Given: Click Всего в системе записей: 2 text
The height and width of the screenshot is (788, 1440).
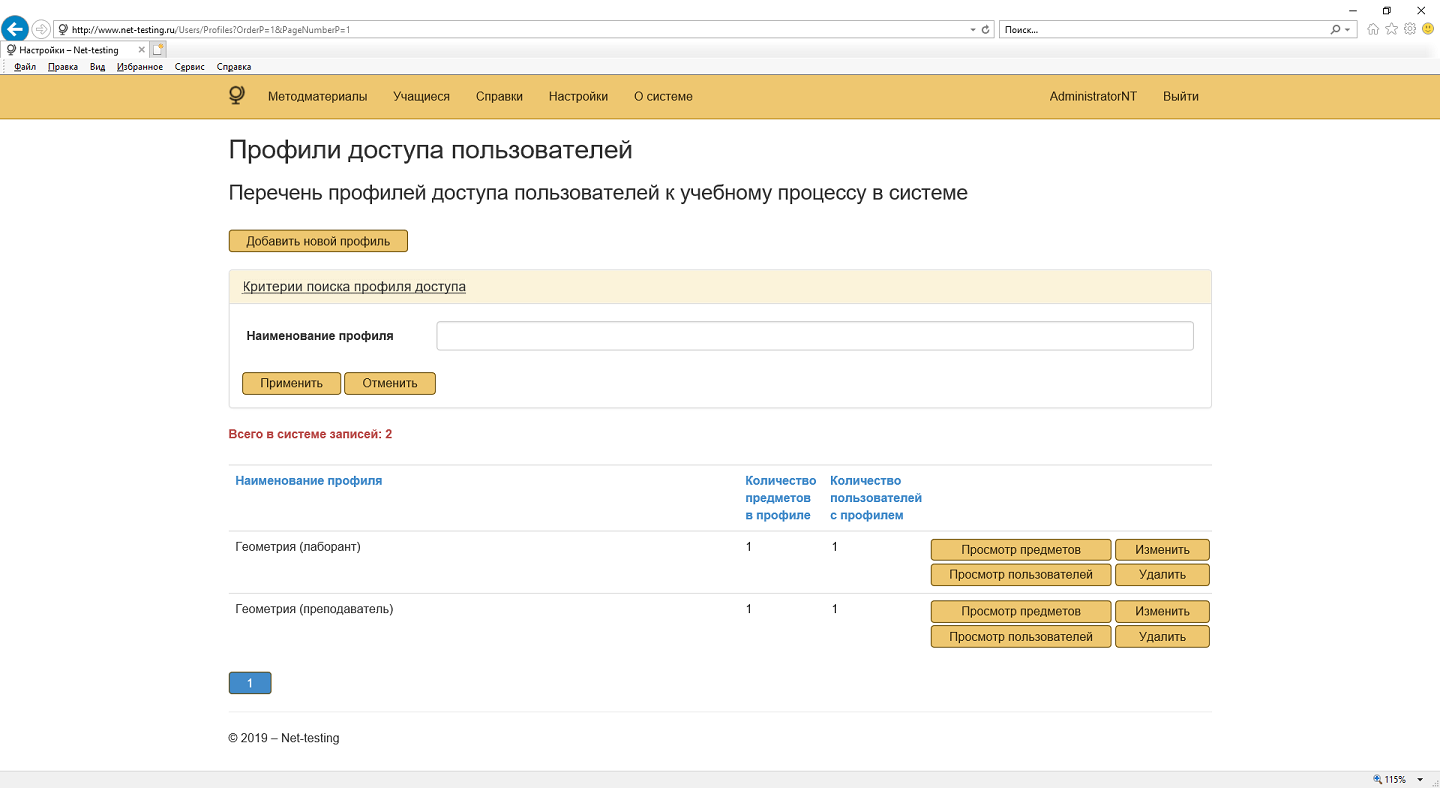Looking at the screenshot, I should [x=310, y=435].
